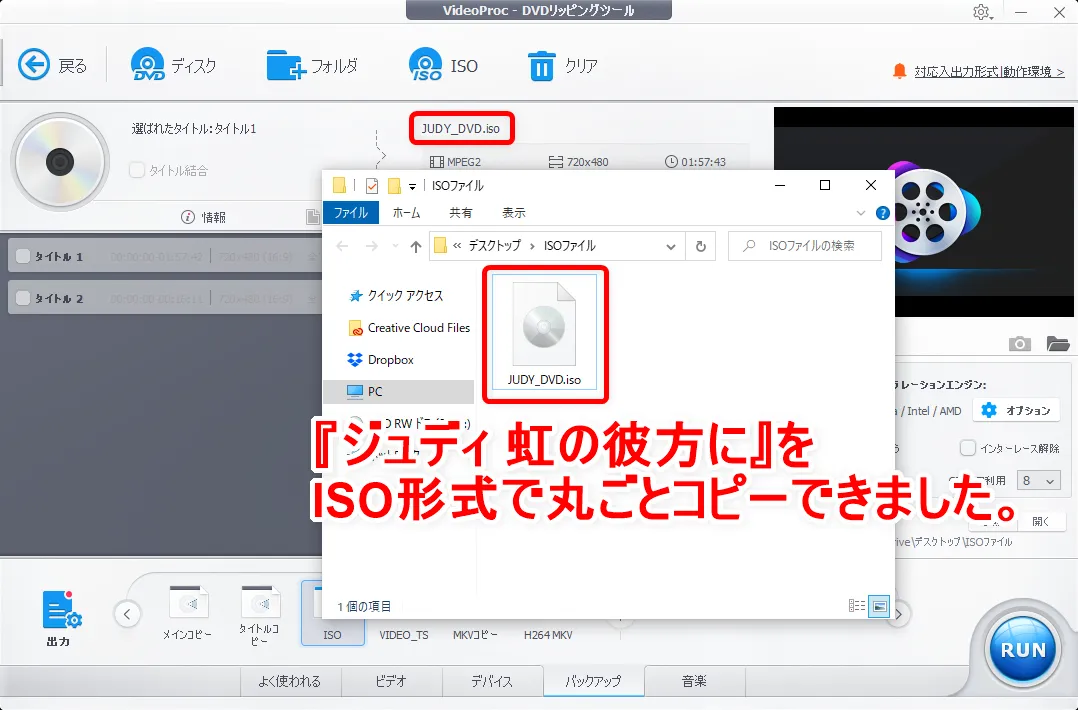Image resolution: width=1078 pixels, height=710 pixels.
Task: Open ホーム ribbon tab in Explorer
Action: (407, 213)
